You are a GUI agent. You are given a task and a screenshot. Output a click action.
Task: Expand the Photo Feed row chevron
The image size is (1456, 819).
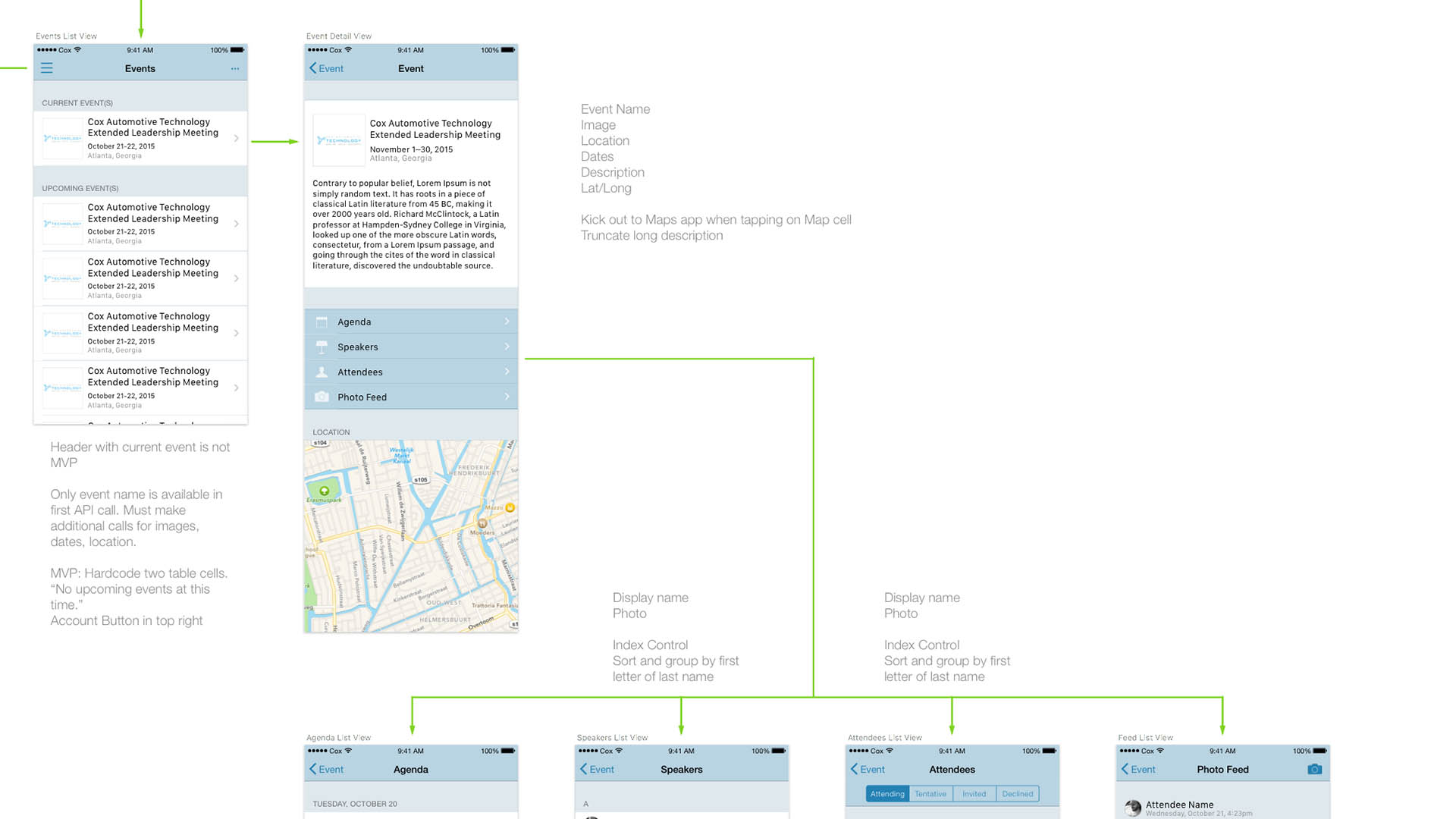click(x=507, y=397)
